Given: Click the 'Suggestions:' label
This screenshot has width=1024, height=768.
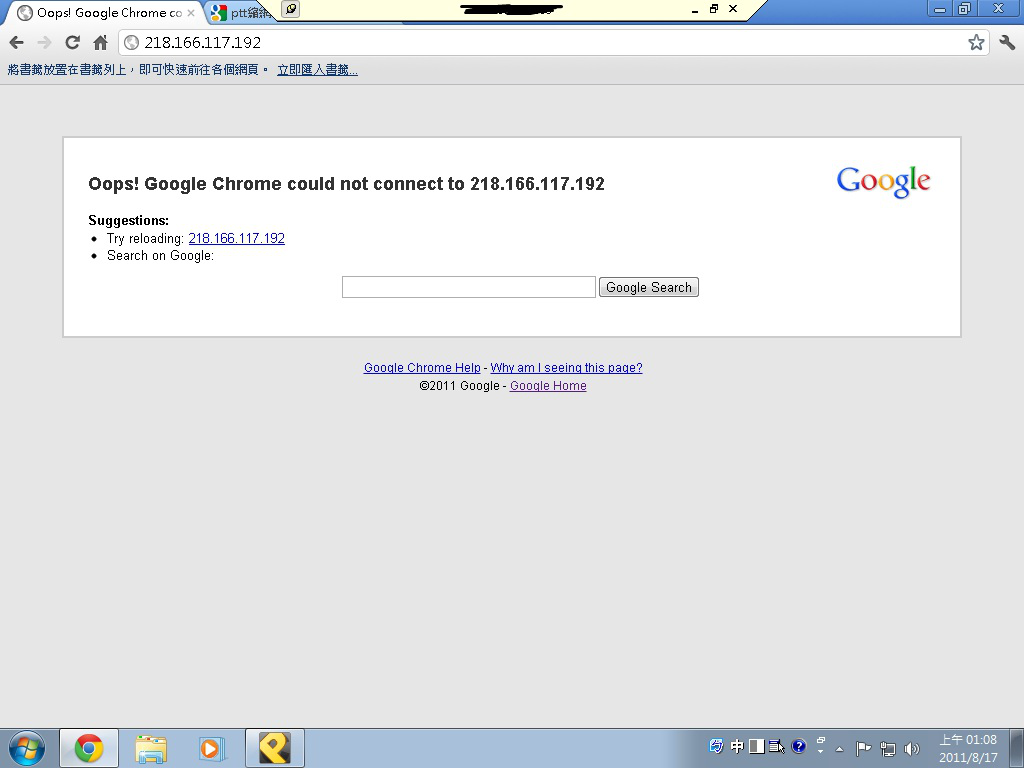Looking at the screenshot, I should pos(129,221).
